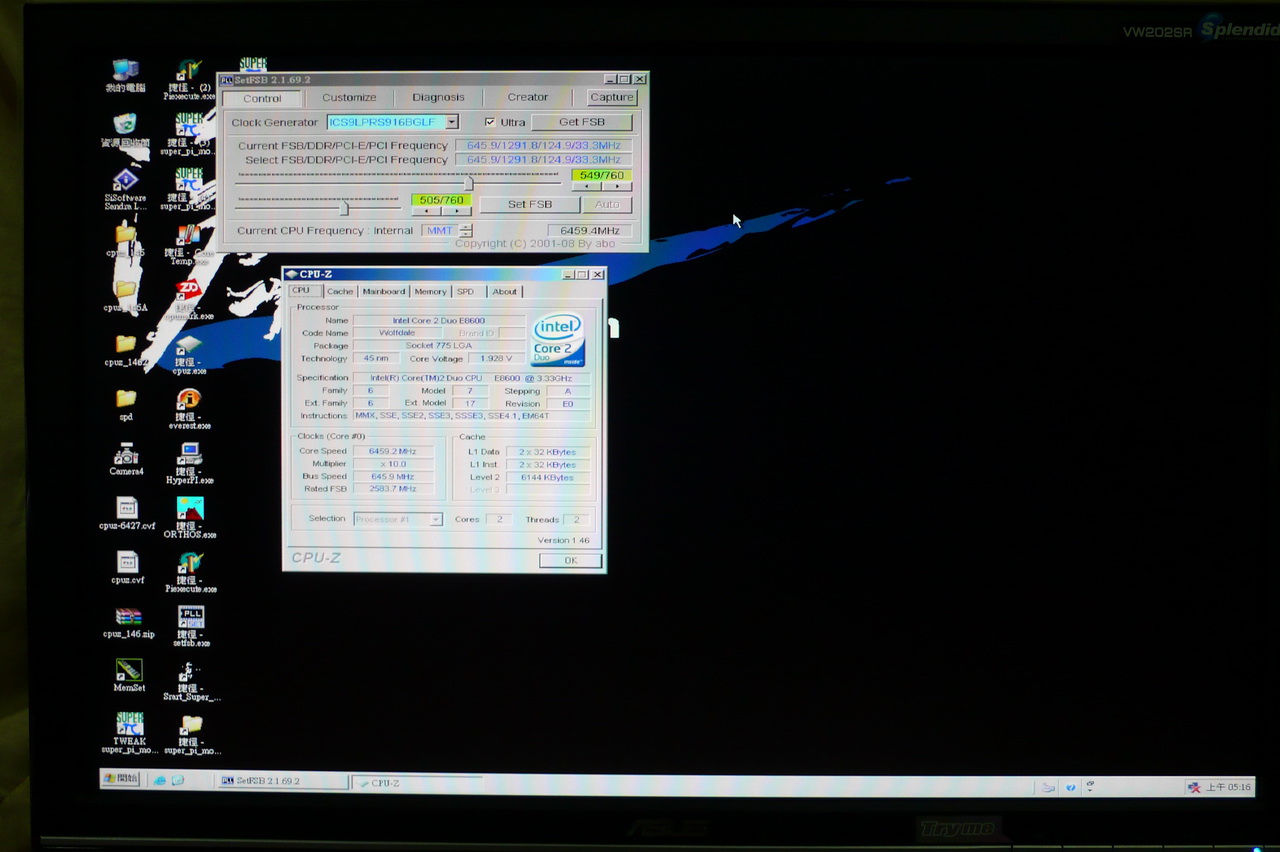
Task: Click the 505/760 lower slider thumb
Action: 345,208
